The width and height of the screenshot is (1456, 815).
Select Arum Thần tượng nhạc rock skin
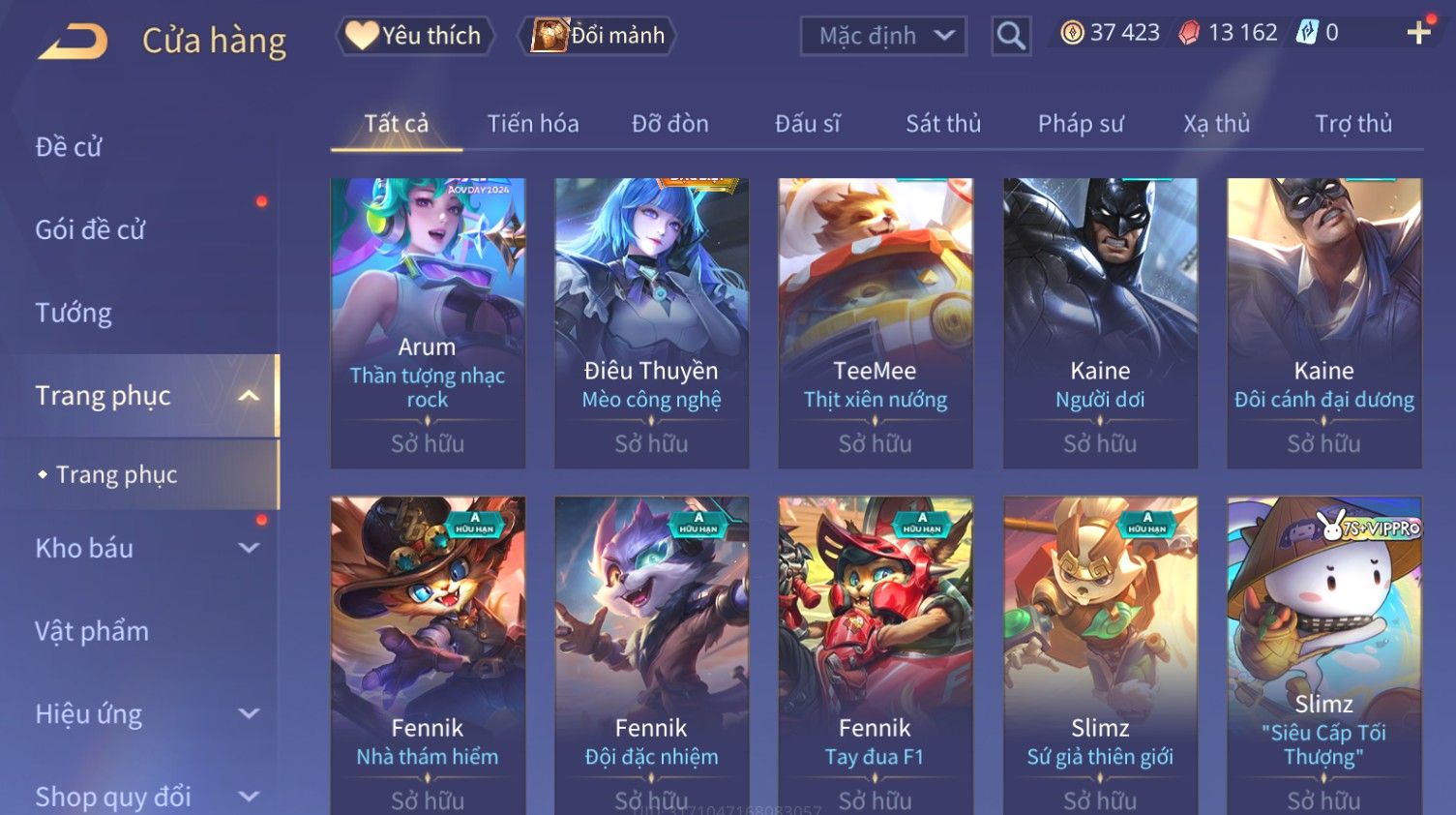[x=428, y=323]
